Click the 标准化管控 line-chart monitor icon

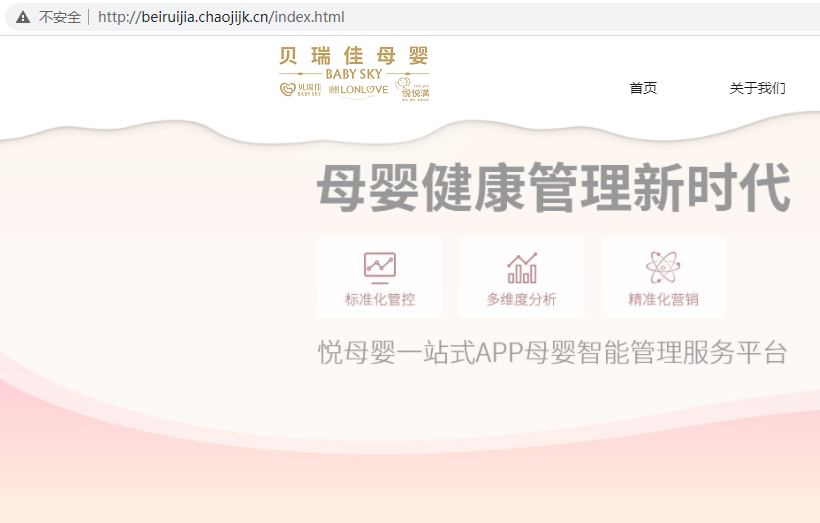point(380,267)
